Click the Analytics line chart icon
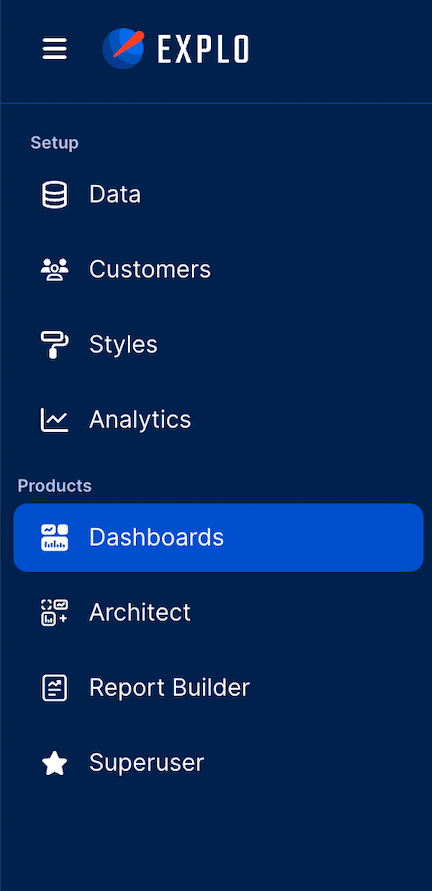432x891 pixels. coord(55,420)
